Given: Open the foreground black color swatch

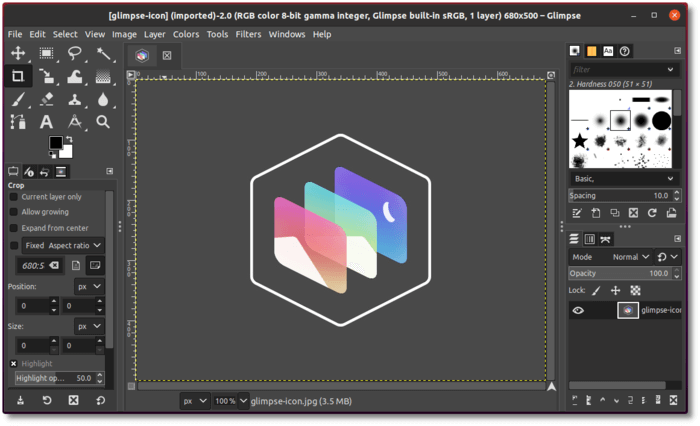Looking at the screenshot, I should click(x=56, y=143).
